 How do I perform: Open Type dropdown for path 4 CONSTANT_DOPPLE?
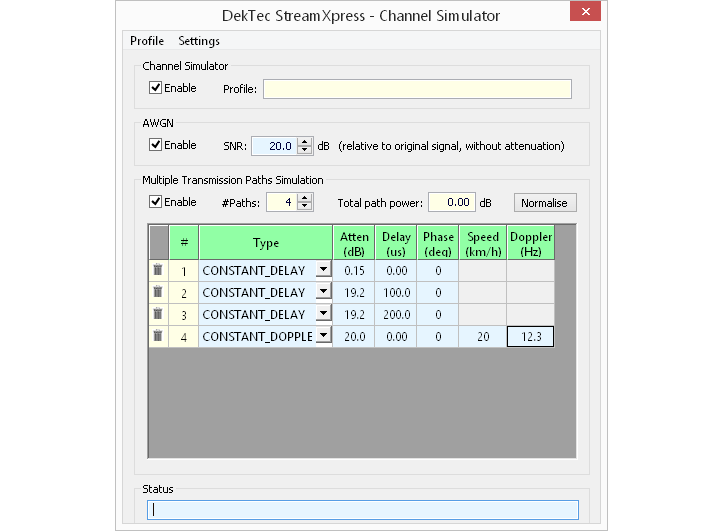coord(324,336)
